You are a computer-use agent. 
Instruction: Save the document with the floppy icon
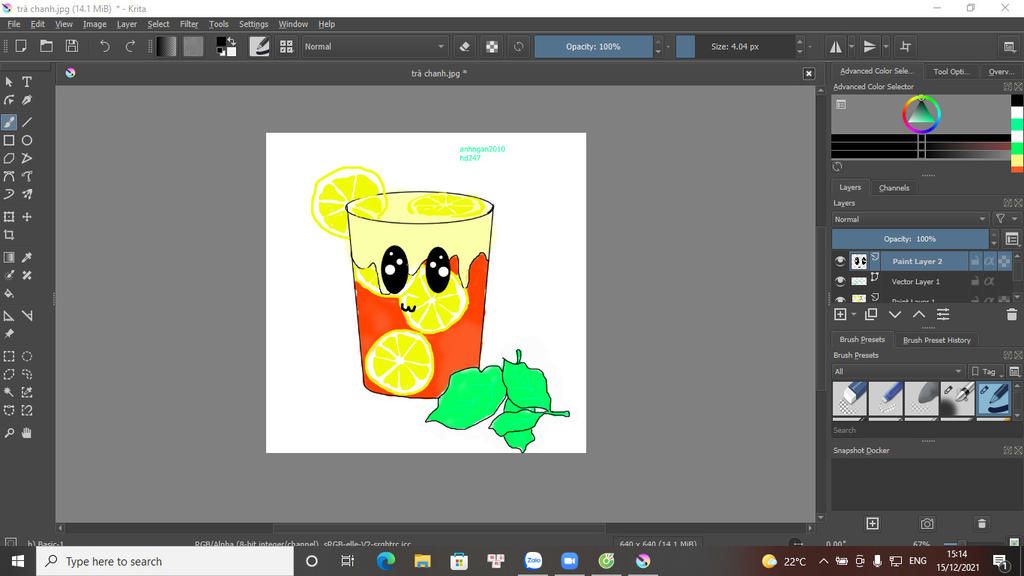72,46
